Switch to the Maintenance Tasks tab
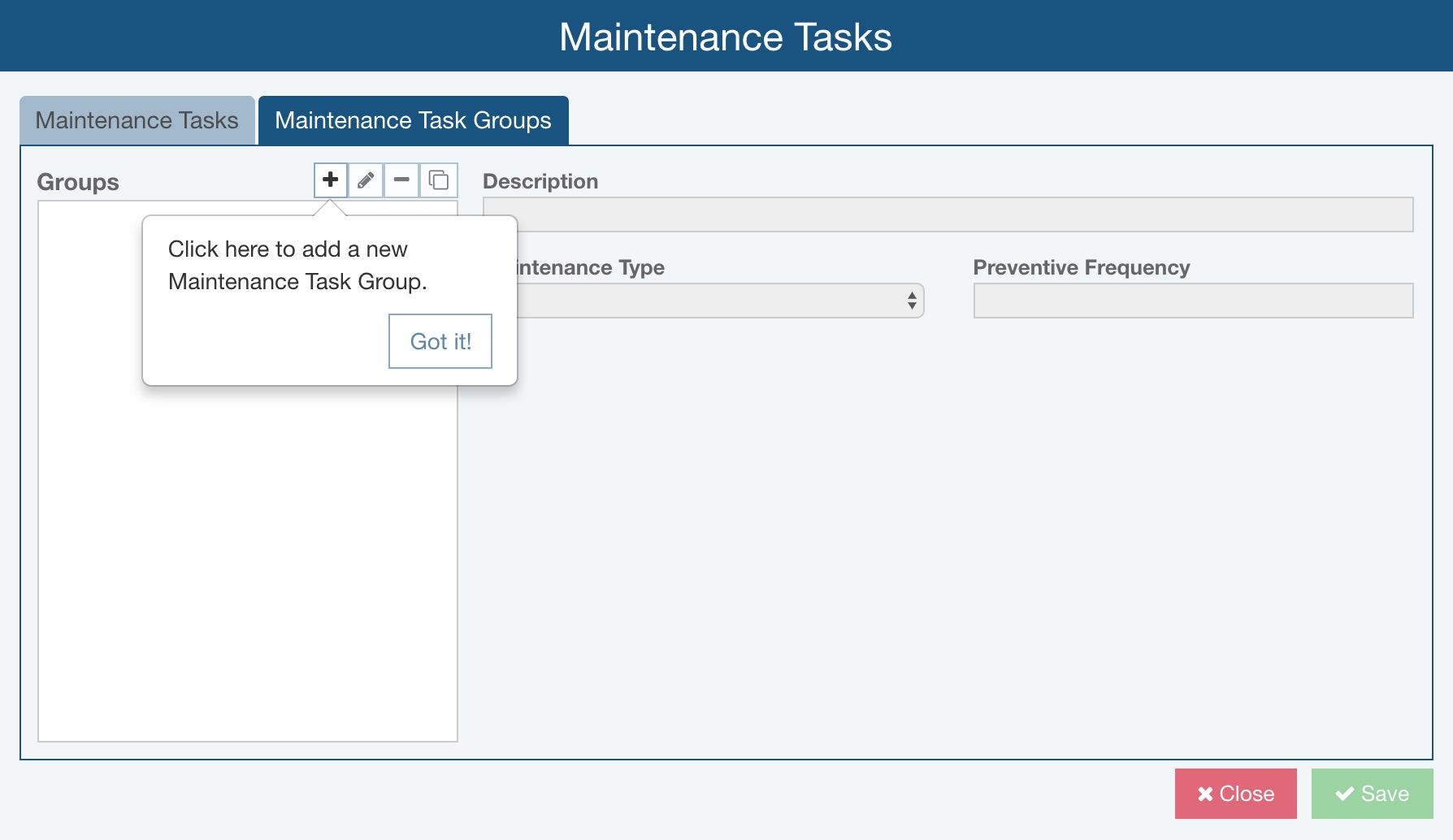The width and height of the screenshot is (1453, 840). (x=137, y=119)
